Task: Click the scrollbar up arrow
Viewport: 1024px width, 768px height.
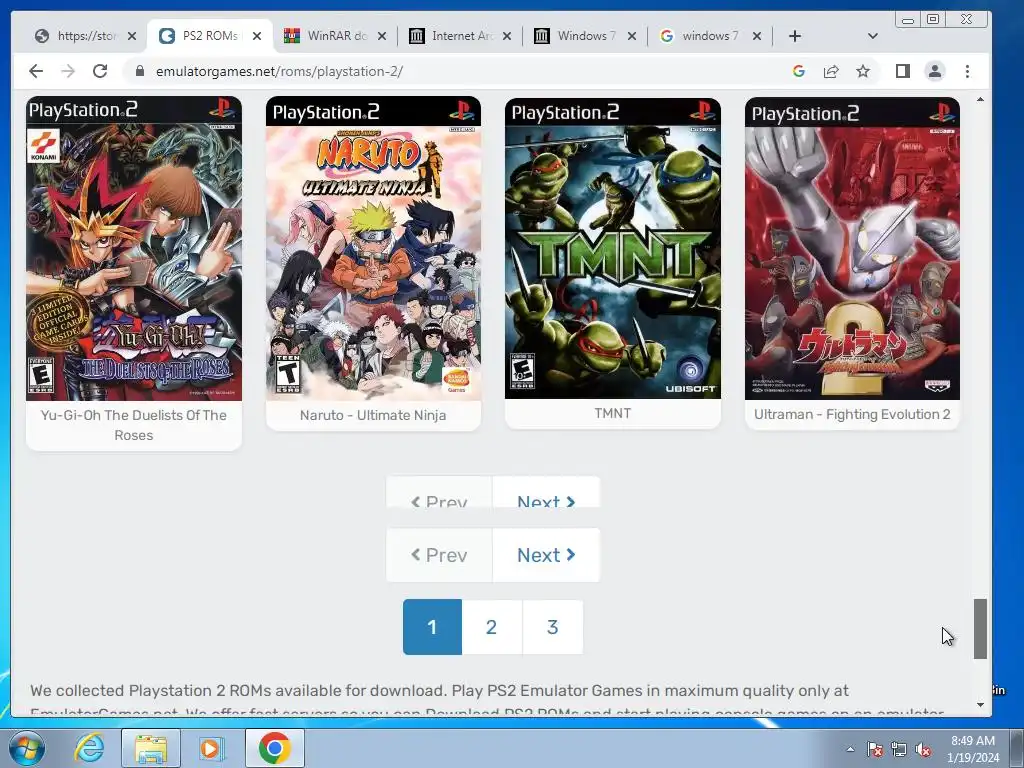Action: pos(980,99)
